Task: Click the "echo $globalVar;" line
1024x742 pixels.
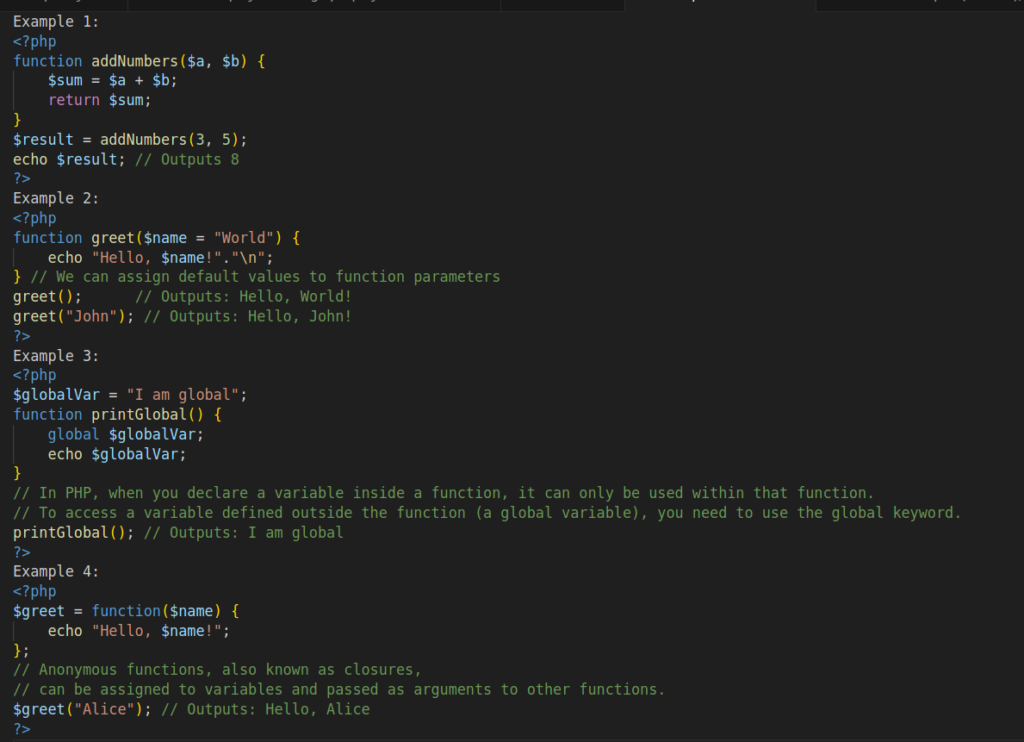Action: coord(117,454)
